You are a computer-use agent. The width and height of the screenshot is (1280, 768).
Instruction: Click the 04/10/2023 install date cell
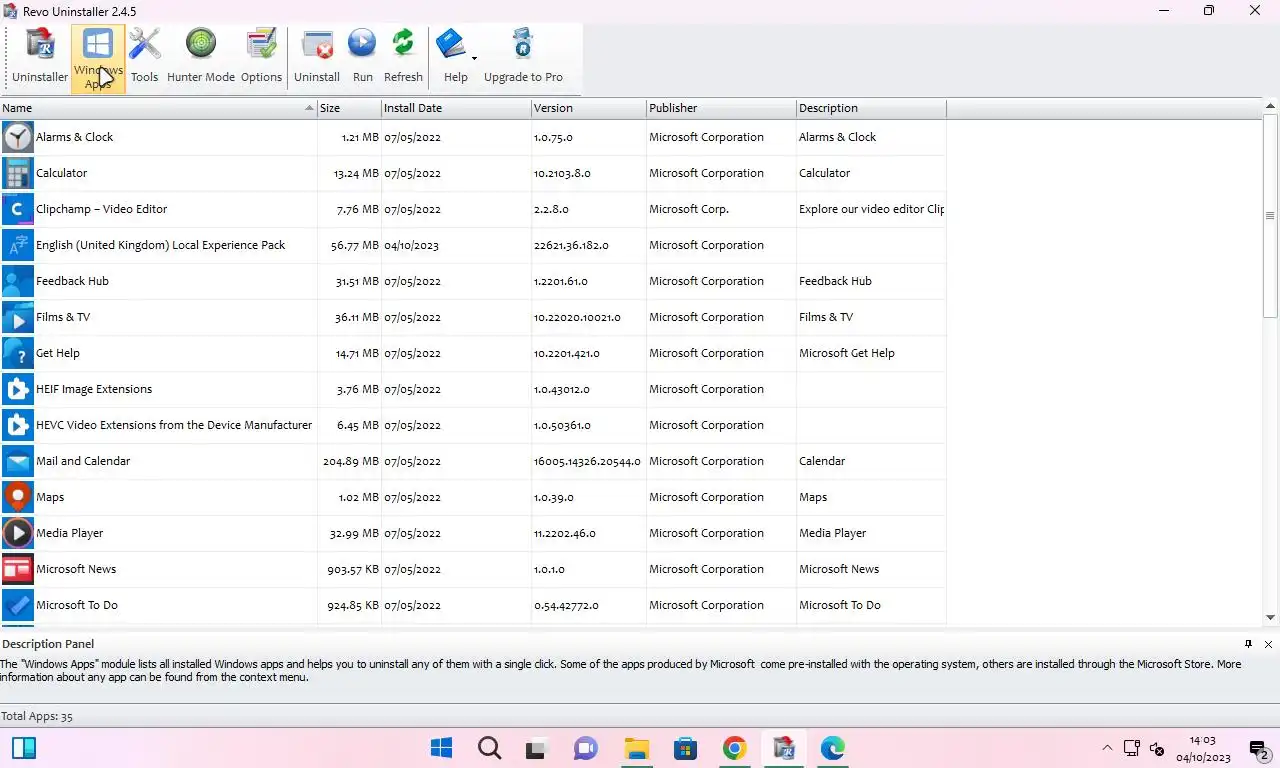click(x=412, y=245)
